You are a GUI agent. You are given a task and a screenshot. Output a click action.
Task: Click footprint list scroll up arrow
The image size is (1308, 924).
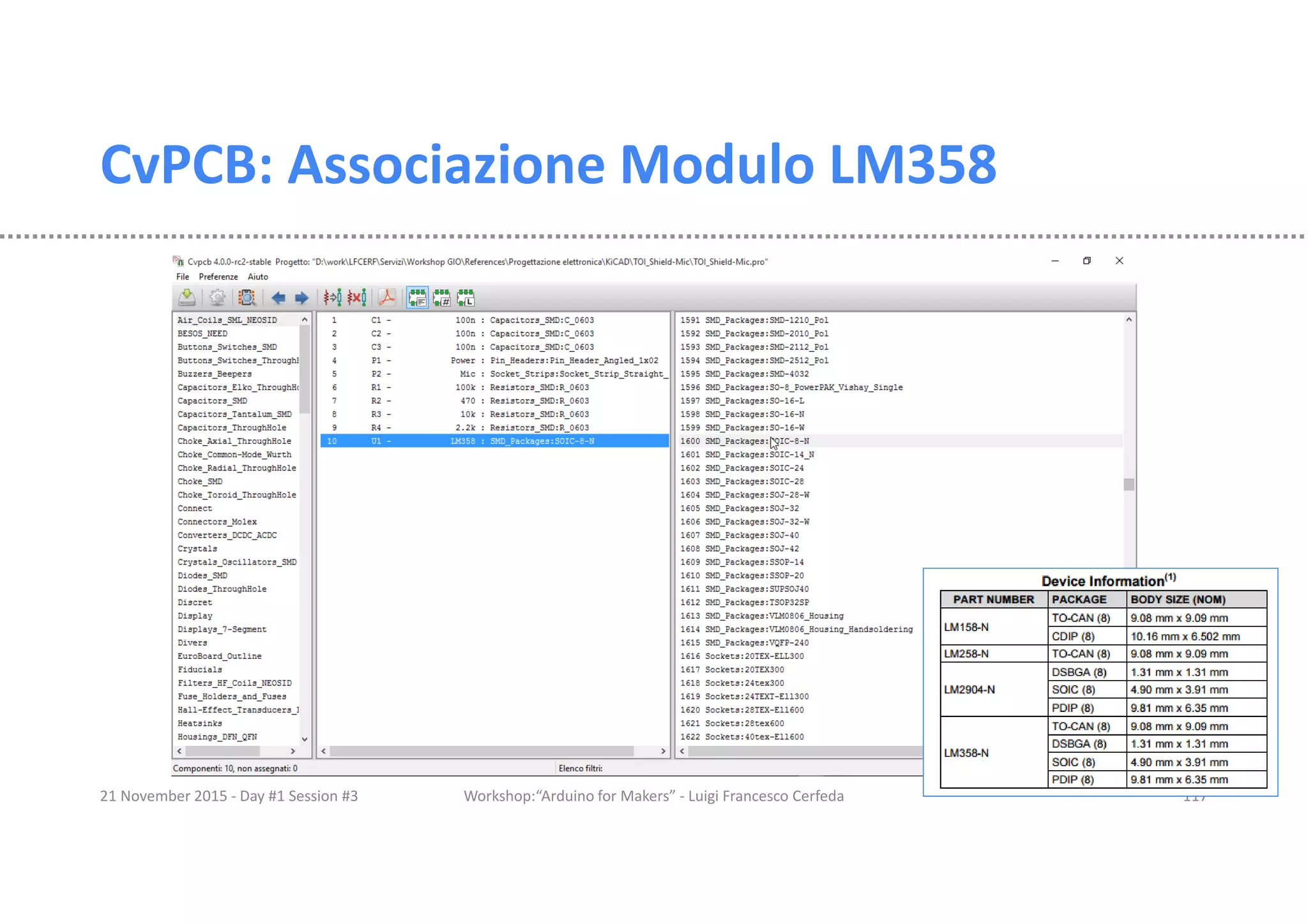[1129, 319]
